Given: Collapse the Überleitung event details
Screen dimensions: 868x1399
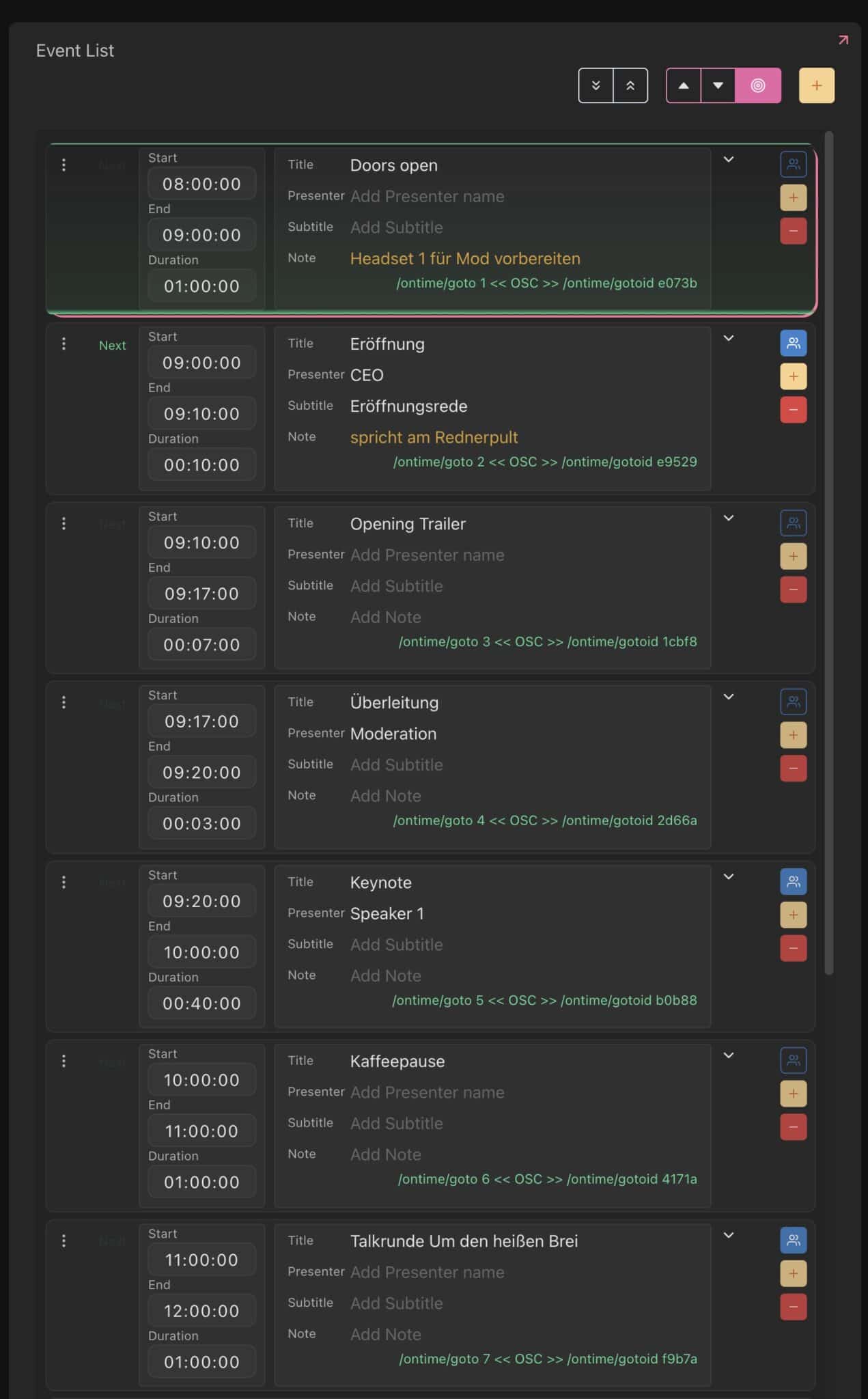Looking at the screenshot, I should point(729,697).
